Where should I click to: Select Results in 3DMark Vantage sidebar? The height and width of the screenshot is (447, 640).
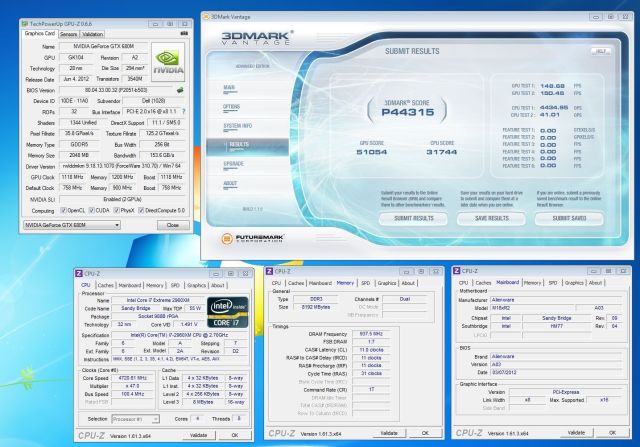(x=247, y=145)
